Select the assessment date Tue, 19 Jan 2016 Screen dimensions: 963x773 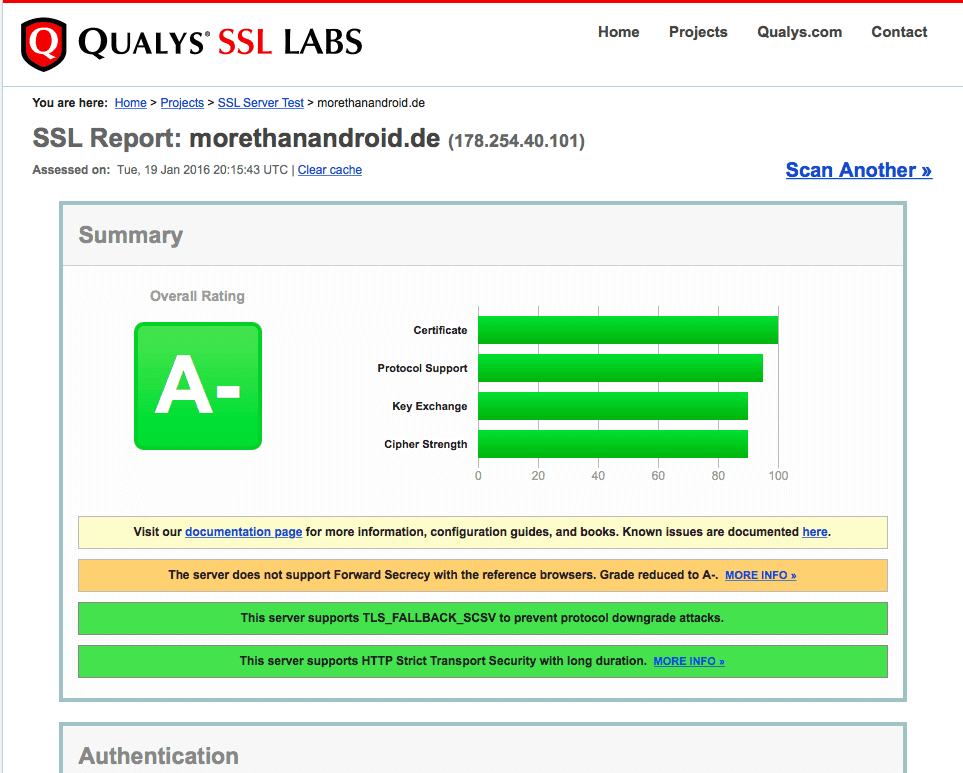click(x=163, y=170)
